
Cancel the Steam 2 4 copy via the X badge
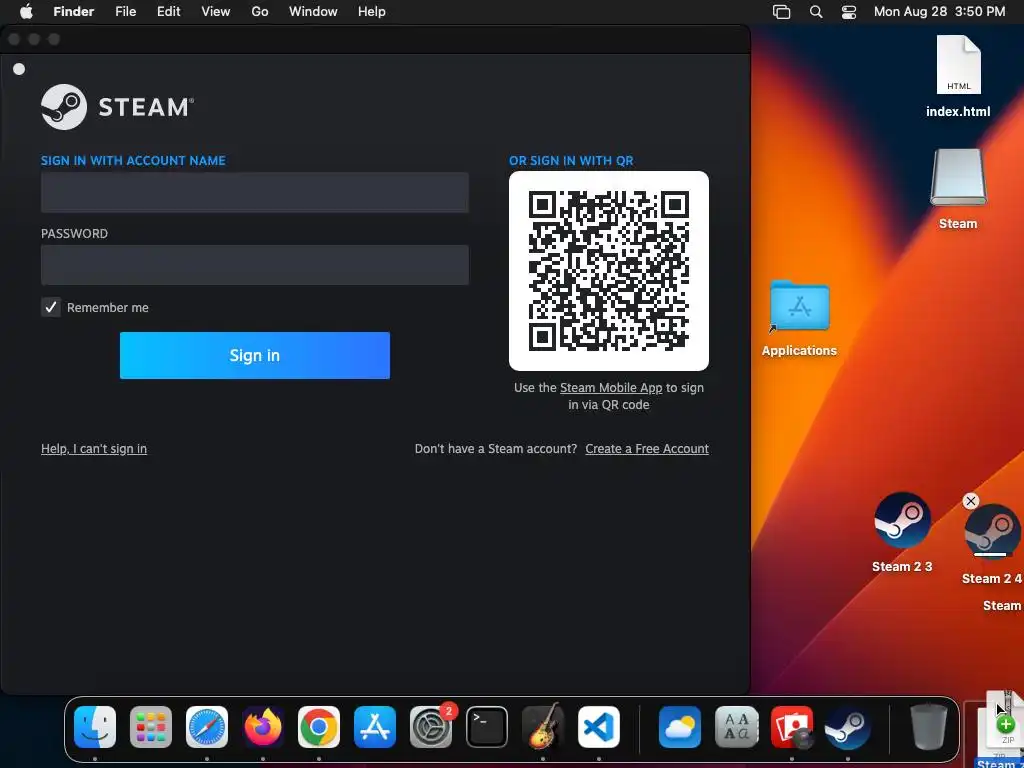coord(970,501)
